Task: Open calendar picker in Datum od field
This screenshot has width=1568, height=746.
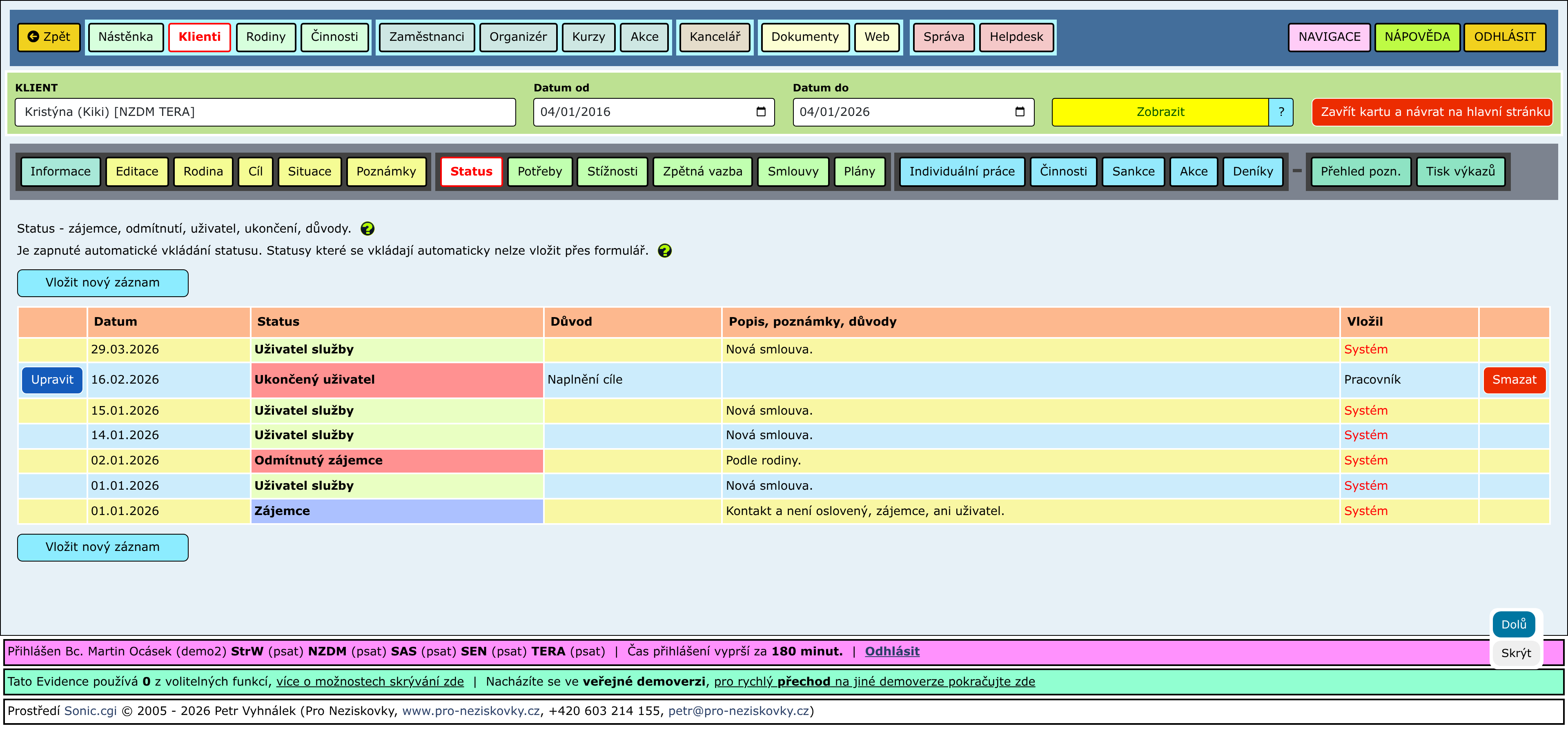Action: [761, 112]
